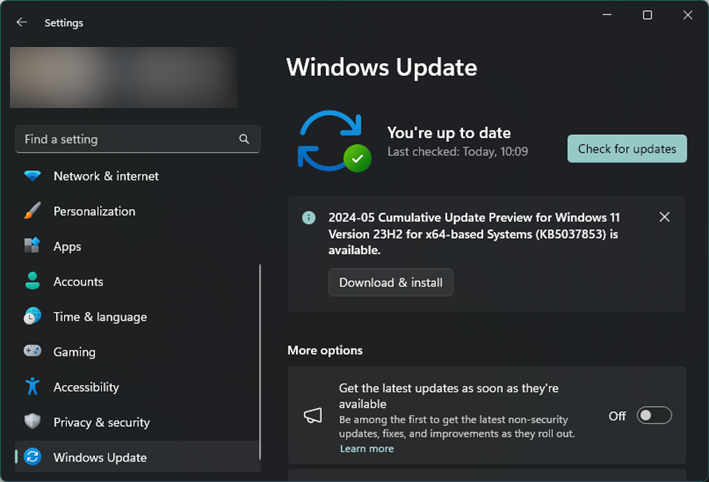The height and width of the screenshot is (482, 709).
Task: Click the Gaming controller icon
Action: [32, 351]
